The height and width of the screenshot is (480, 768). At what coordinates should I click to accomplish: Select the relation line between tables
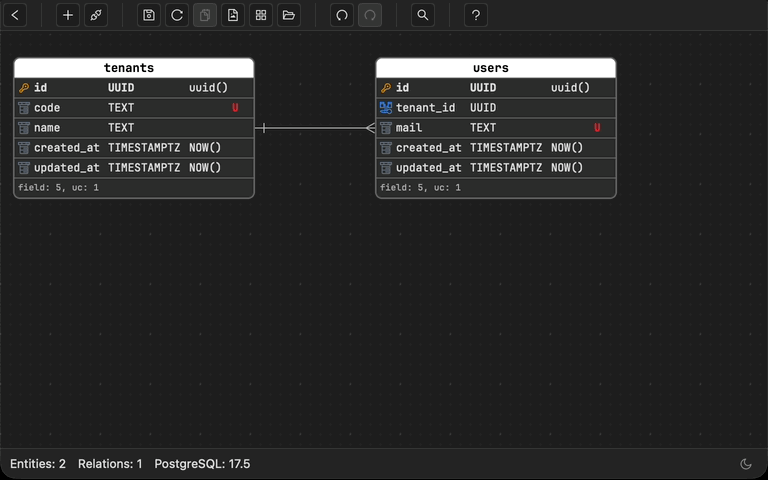pyautogui.click(x=315, y=128)
